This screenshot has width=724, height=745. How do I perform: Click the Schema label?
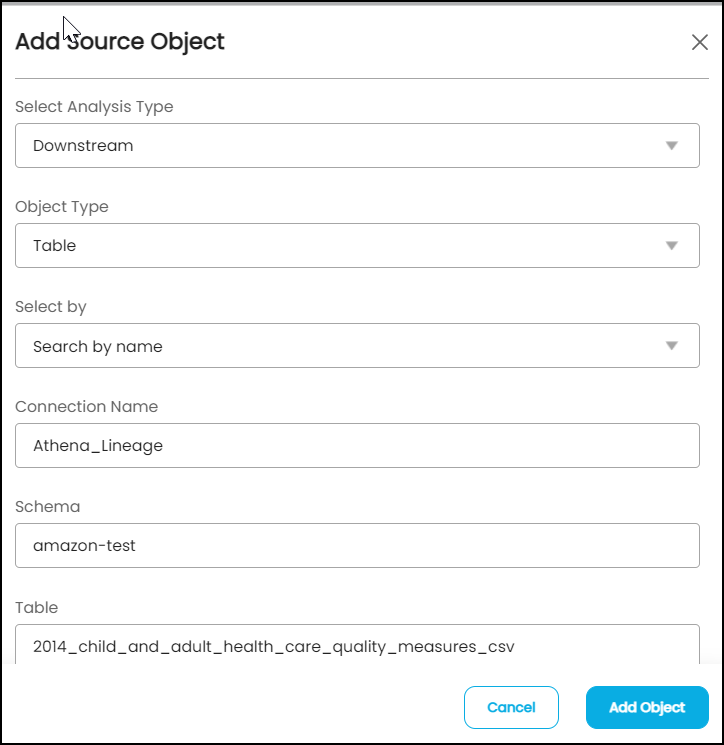48,506
